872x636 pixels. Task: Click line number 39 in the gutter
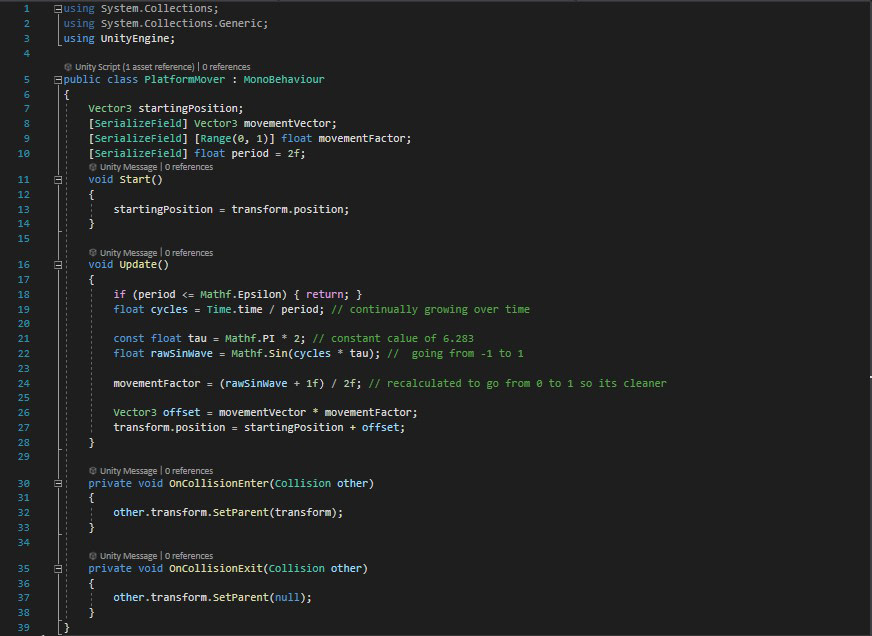click(23, 628)
